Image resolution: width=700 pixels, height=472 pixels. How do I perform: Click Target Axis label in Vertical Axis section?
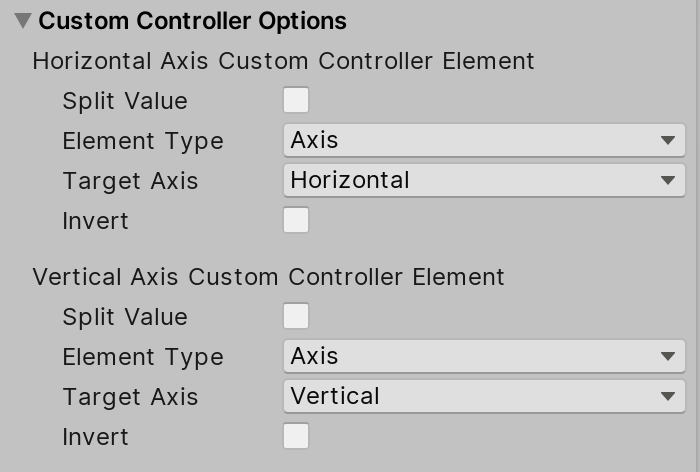[x=130, y=397]
